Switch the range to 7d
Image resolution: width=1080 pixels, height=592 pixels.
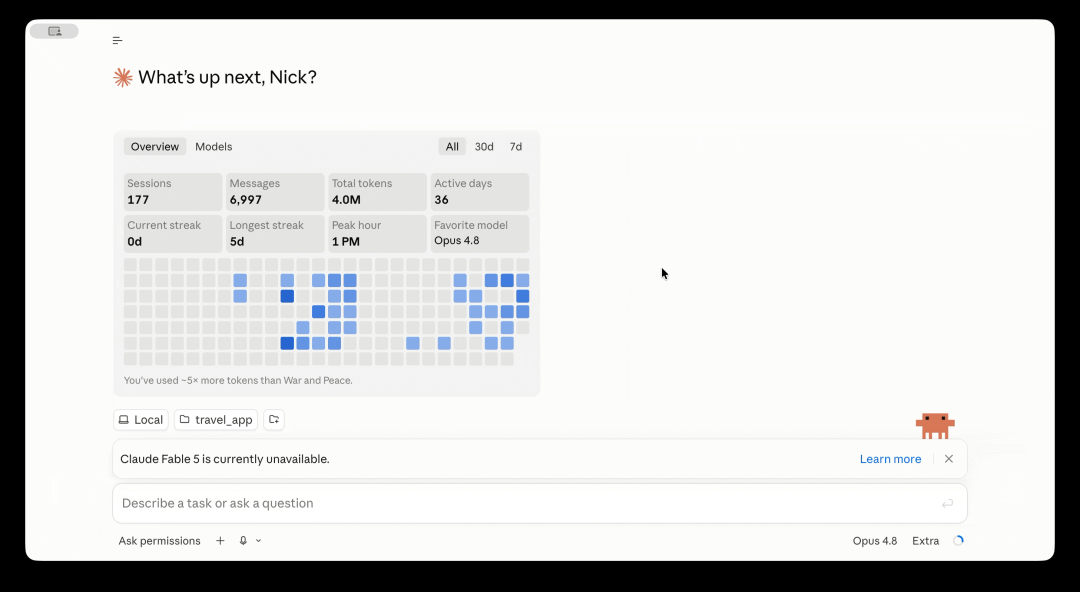click(x=516, y=147)
